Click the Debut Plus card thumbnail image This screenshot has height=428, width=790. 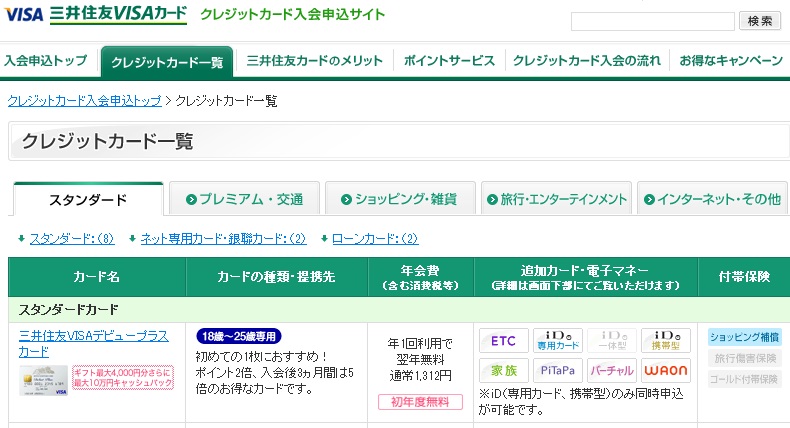[43, 380]
